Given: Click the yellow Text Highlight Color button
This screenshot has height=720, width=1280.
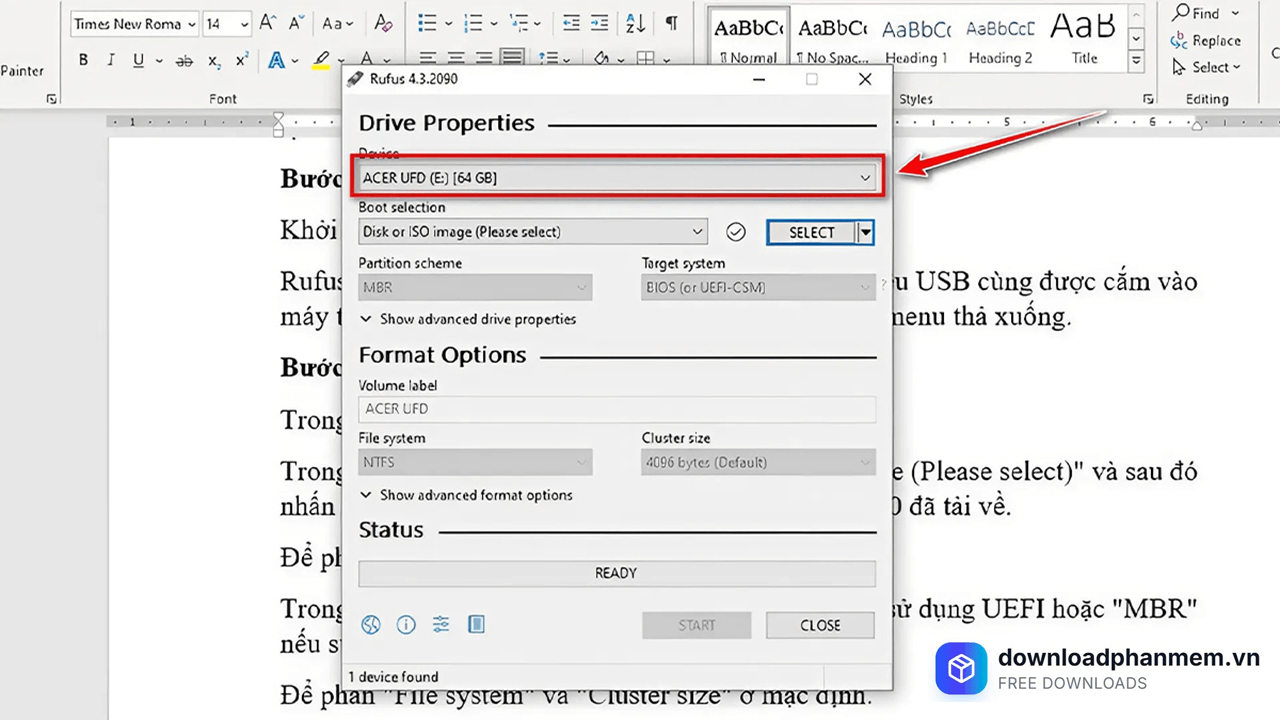Looking at the screenshot, I should [x=320, y=61].
